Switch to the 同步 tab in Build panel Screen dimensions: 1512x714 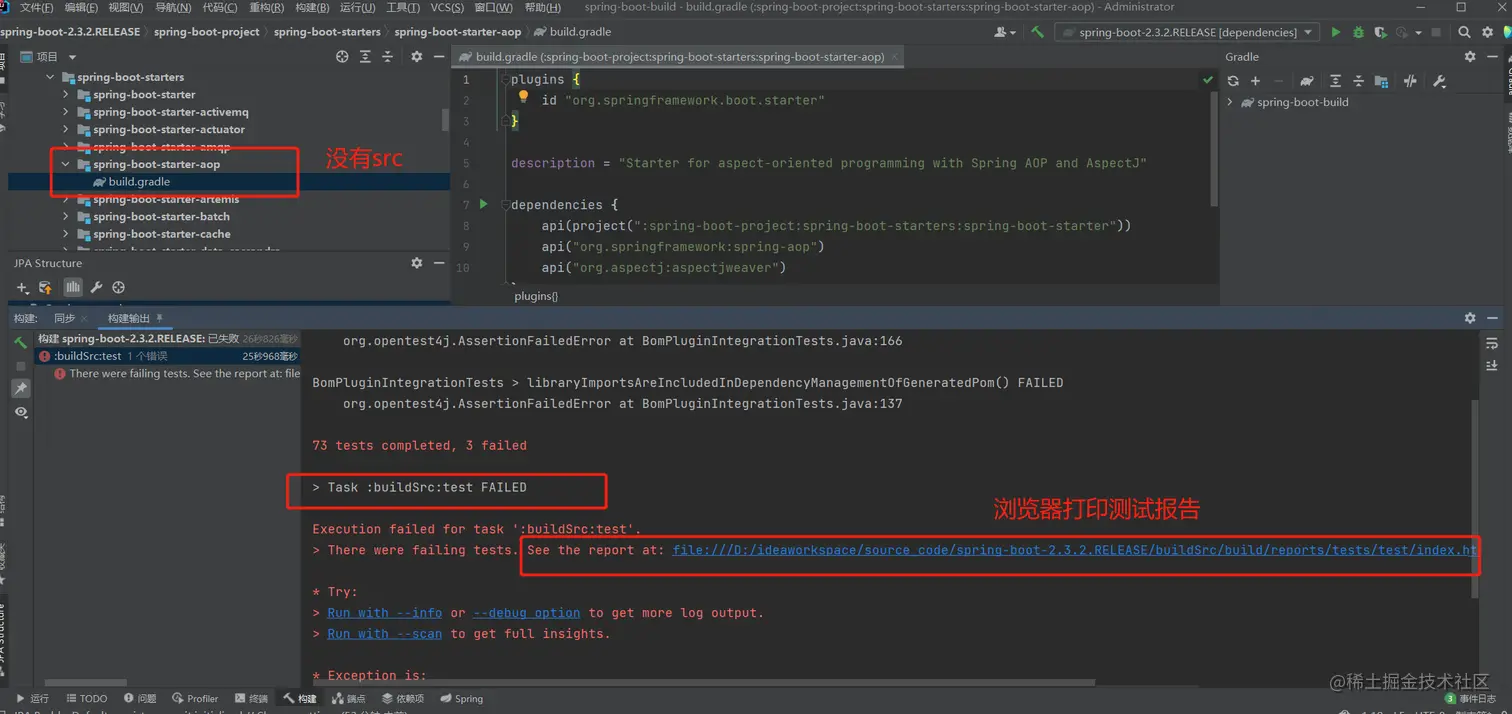(x=65, y=318)
